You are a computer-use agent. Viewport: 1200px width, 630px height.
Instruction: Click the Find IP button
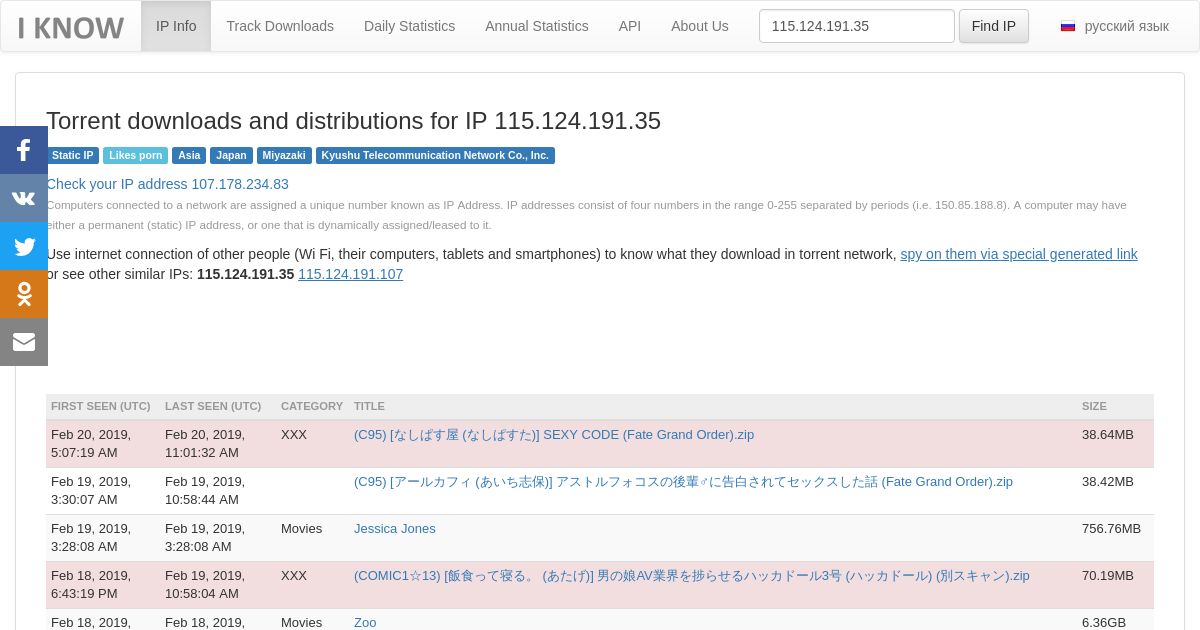click(x=994, y=26)
